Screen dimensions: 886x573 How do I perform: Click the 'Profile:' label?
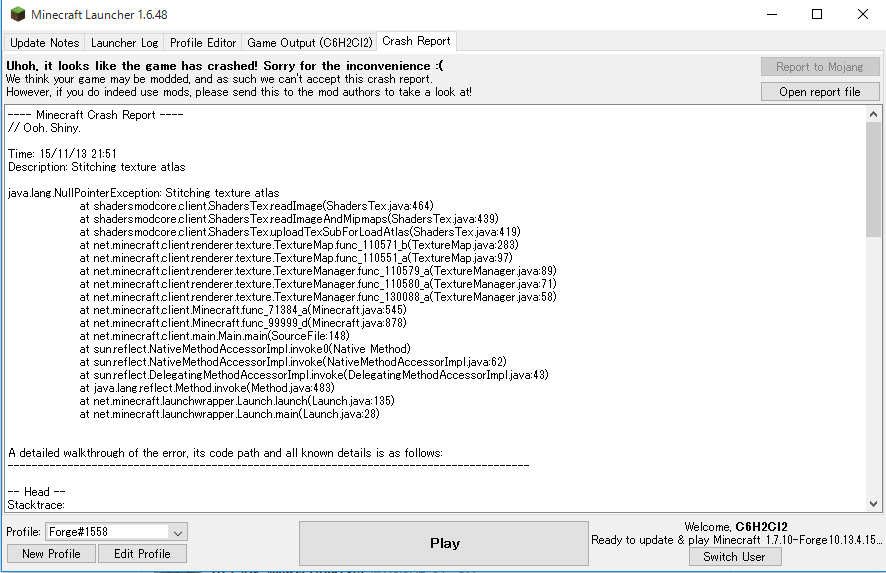click(23, 532)
